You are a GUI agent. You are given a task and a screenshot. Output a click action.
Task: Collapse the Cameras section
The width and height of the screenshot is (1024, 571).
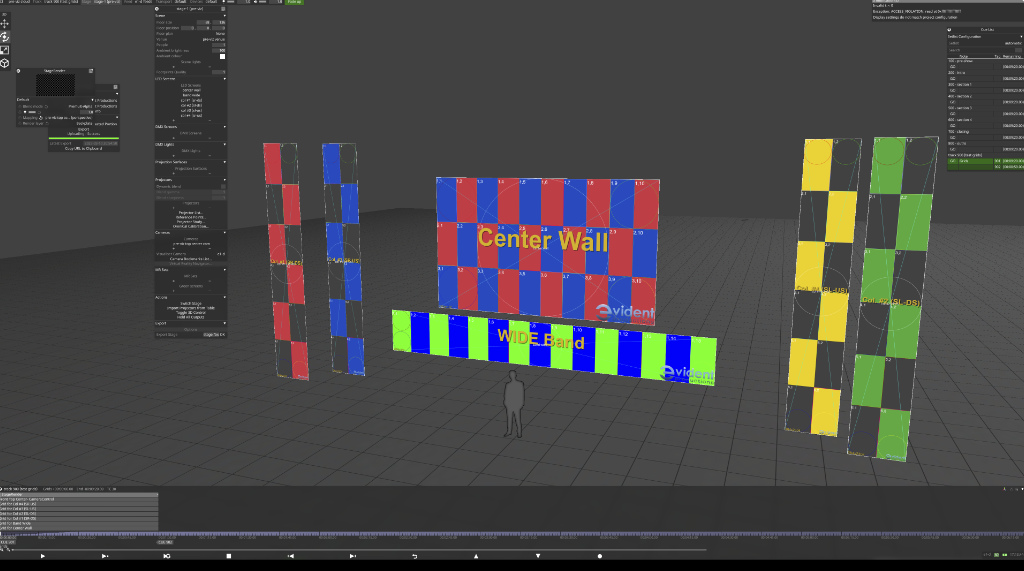pyautogui.click(x=225, y=232)
